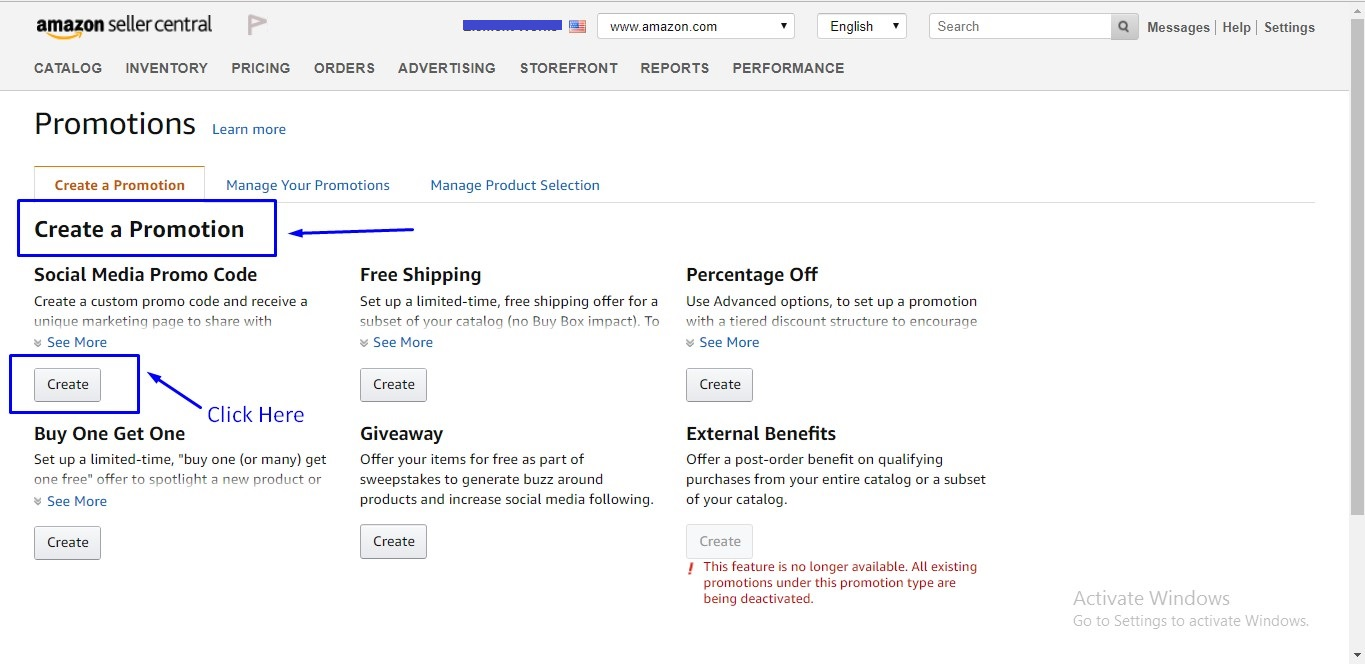Click Create for Percentage Off
Viewport: 1365px width, 664px height.
click(x=720, y=384)
